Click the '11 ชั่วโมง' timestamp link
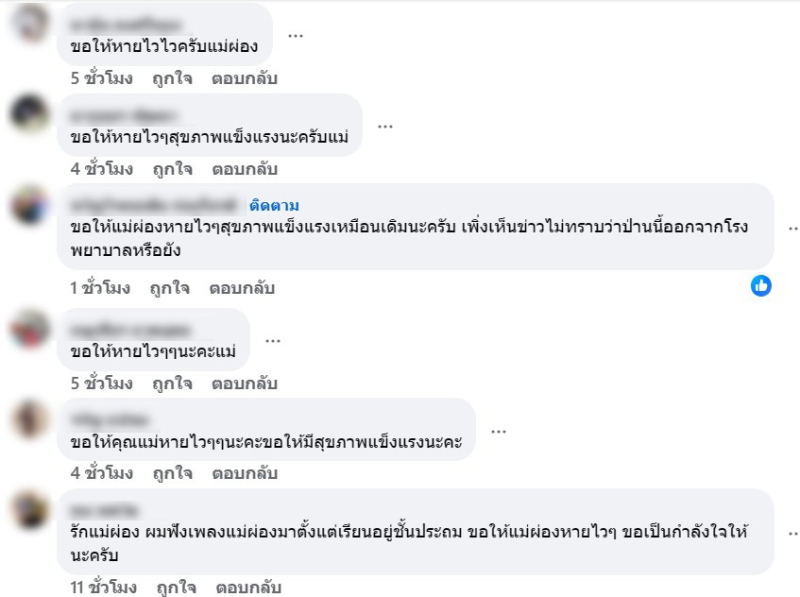Viewport: 800px width, 597px height. pyautogui.click(x=104, y=587)
